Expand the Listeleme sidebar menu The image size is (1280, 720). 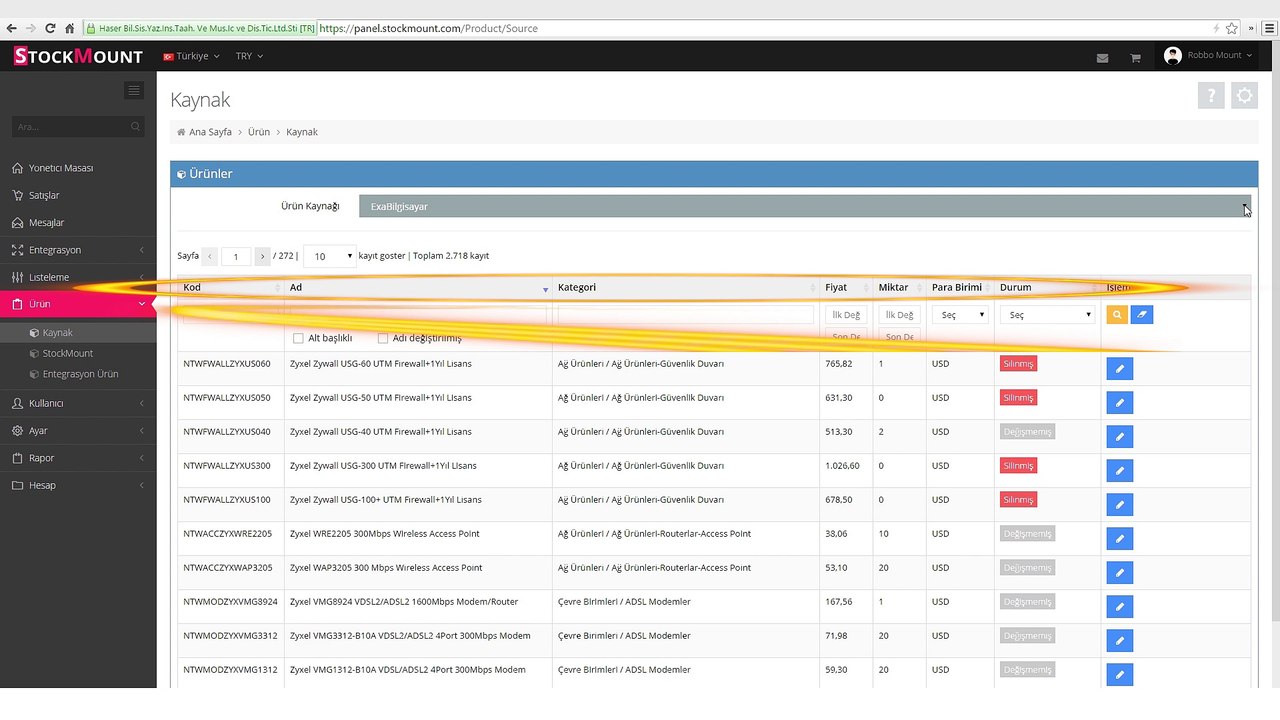[78, 277]
